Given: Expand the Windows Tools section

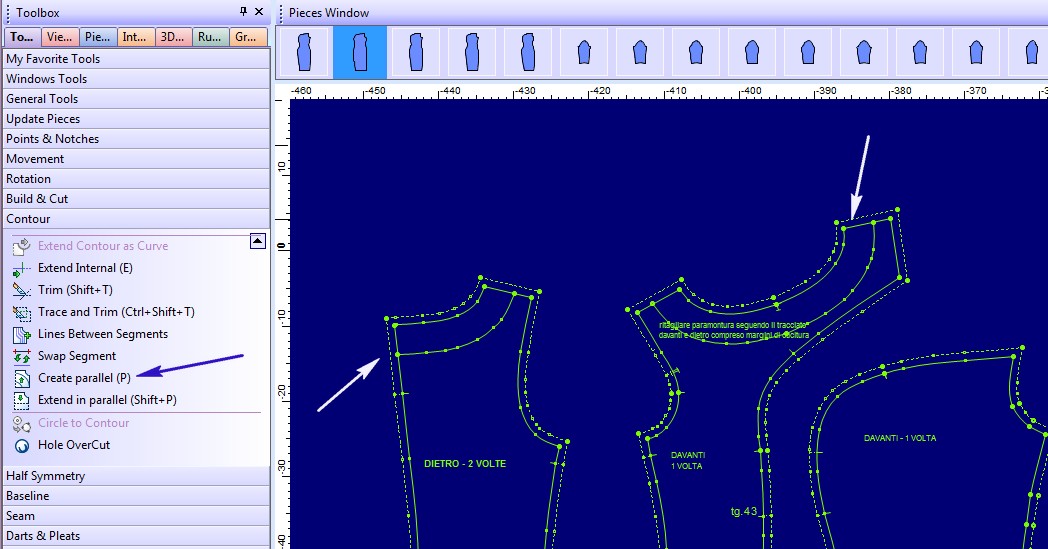Looking at the screenshot, I should pyautogui.click(x=136, y=79).
